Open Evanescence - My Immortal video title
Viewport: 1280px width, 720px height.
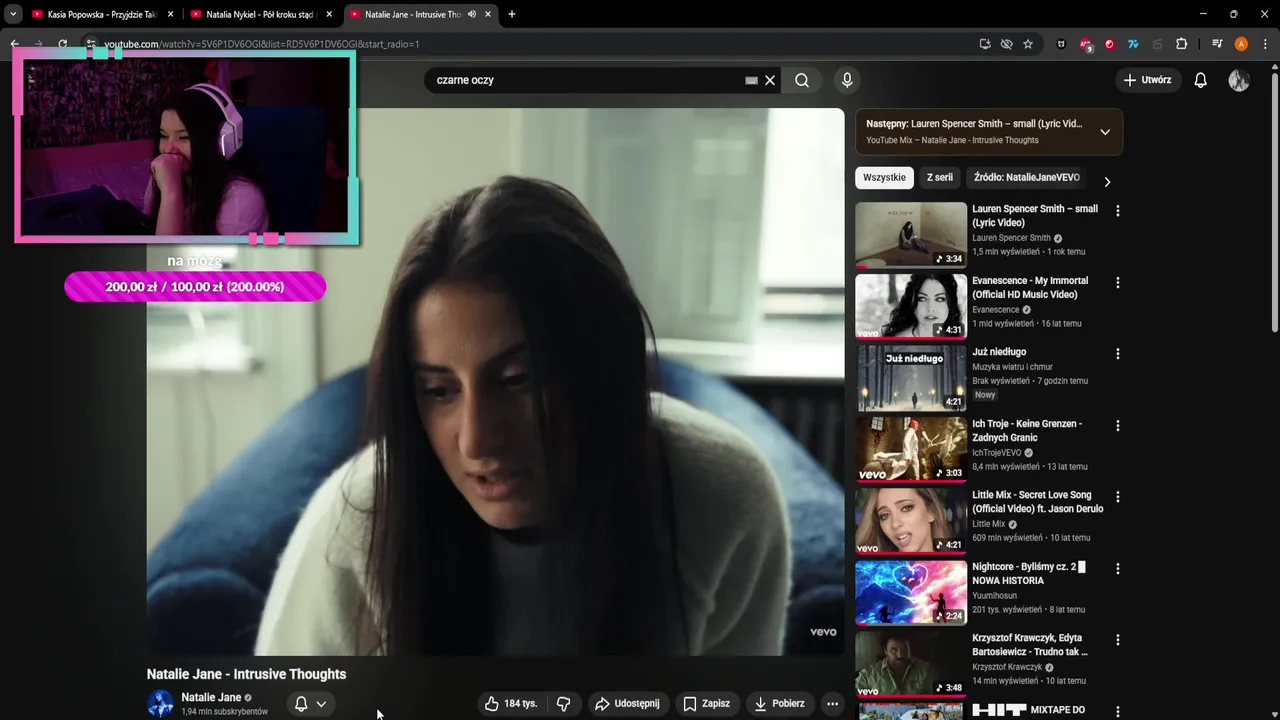(1030, 288)
